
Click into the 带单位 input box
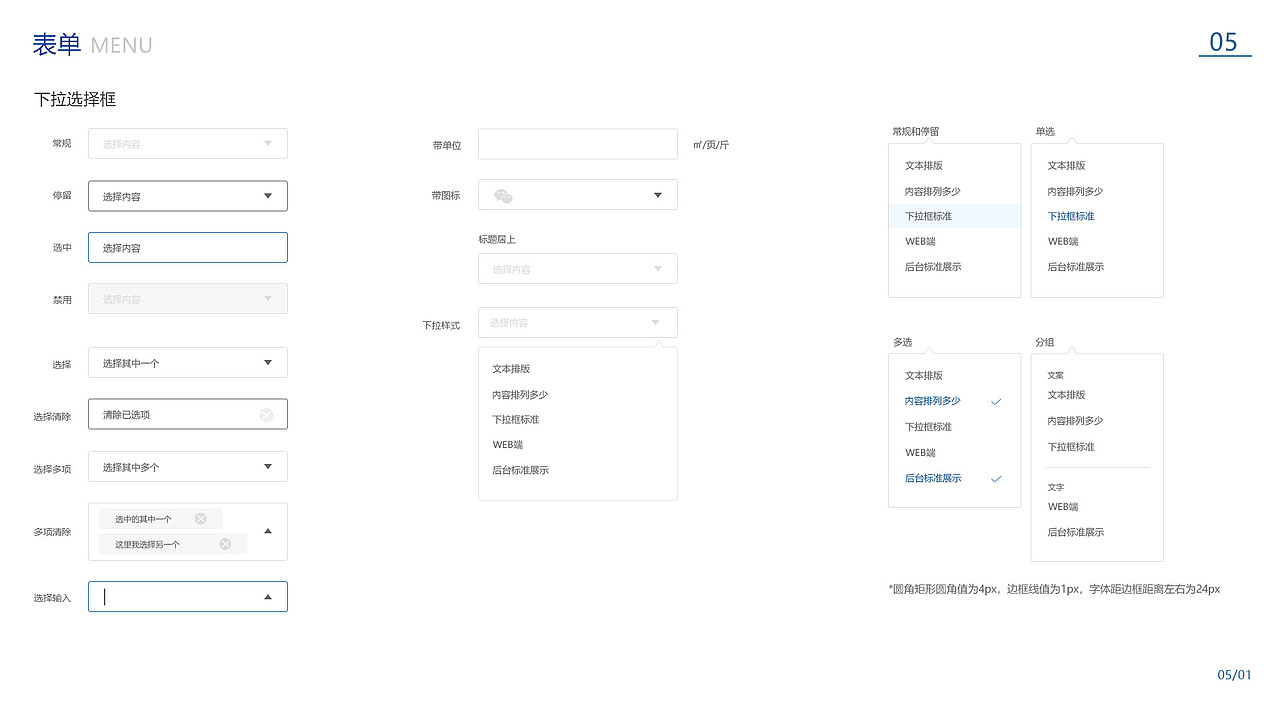point(578,144)
